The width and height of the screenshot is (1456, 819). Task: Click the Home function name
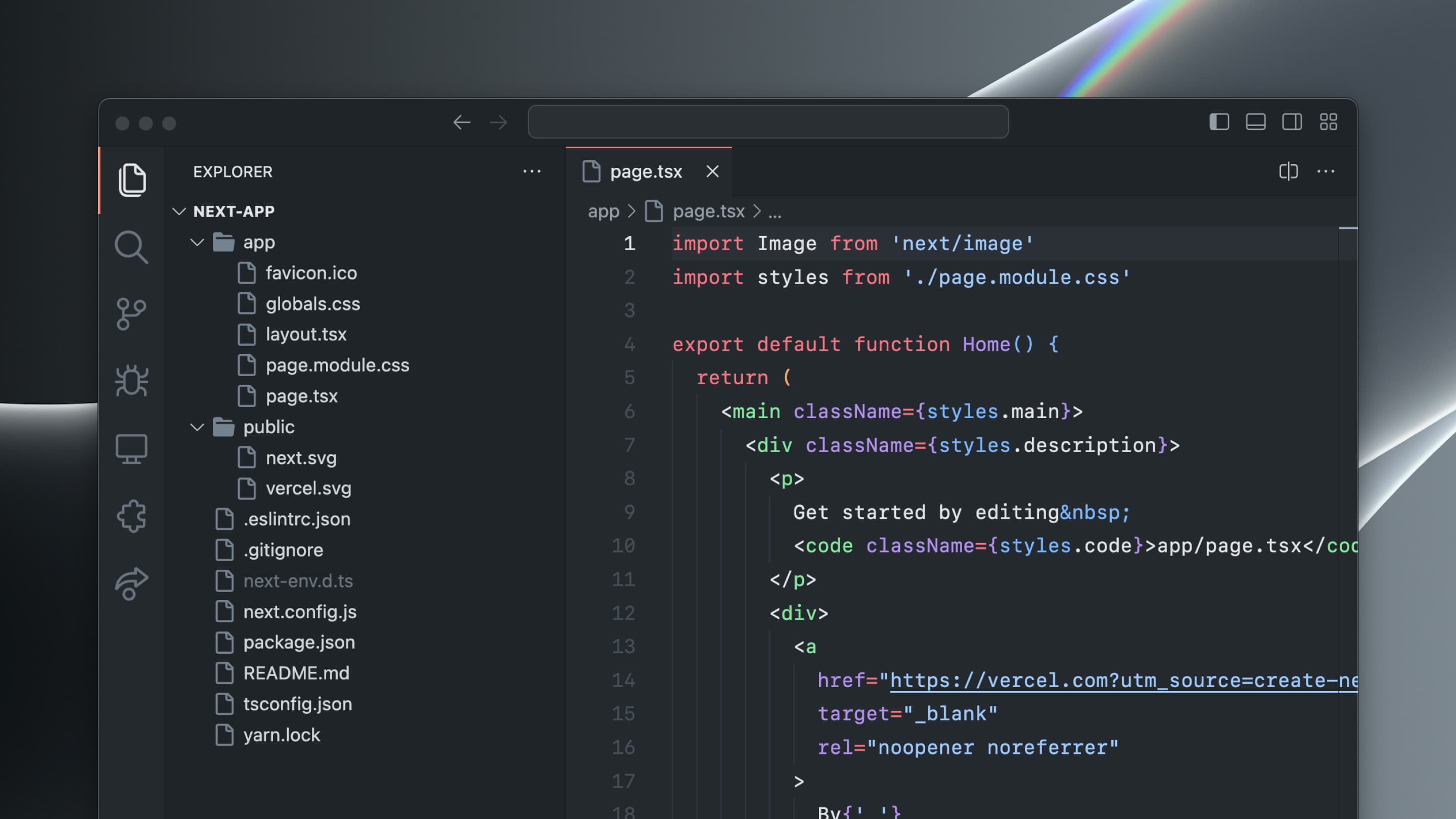[986, 345]
